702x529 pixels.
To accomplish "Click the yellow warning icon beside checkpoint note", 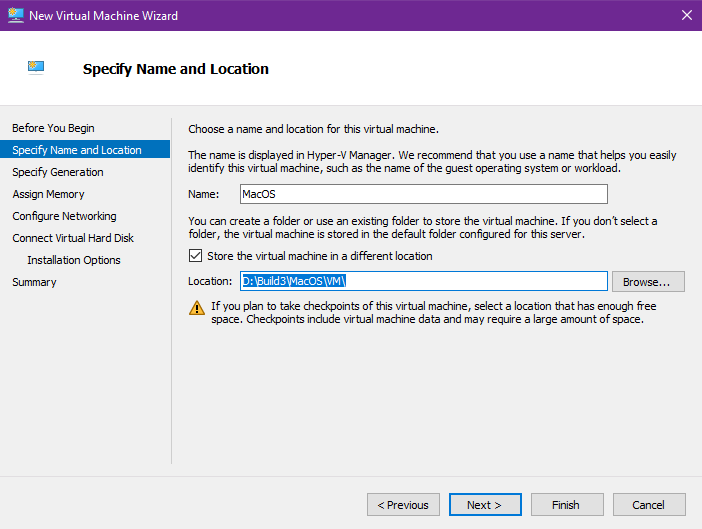I will pos(197,308).
